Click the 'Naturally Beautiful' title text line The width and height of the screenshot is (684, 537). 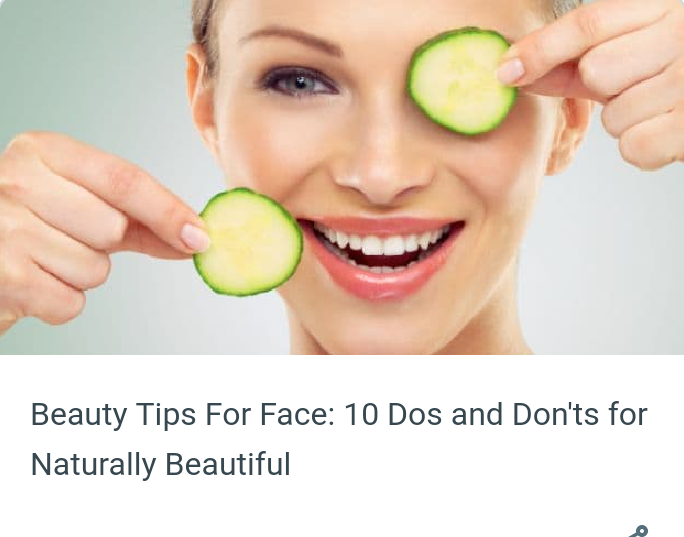click(161, 464)
